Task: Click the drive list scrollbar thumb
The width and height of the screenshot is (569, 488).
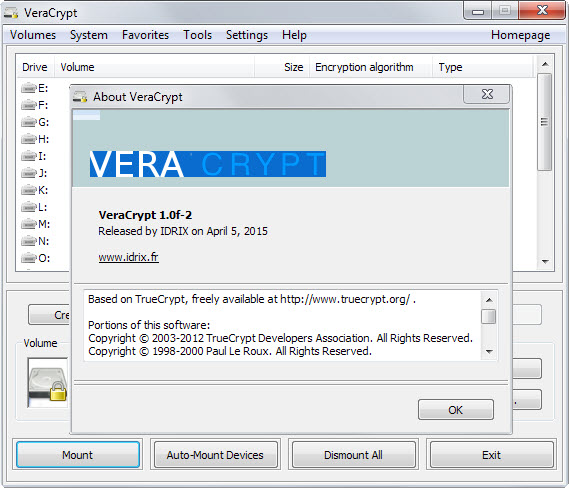Action: pos(545,122)
